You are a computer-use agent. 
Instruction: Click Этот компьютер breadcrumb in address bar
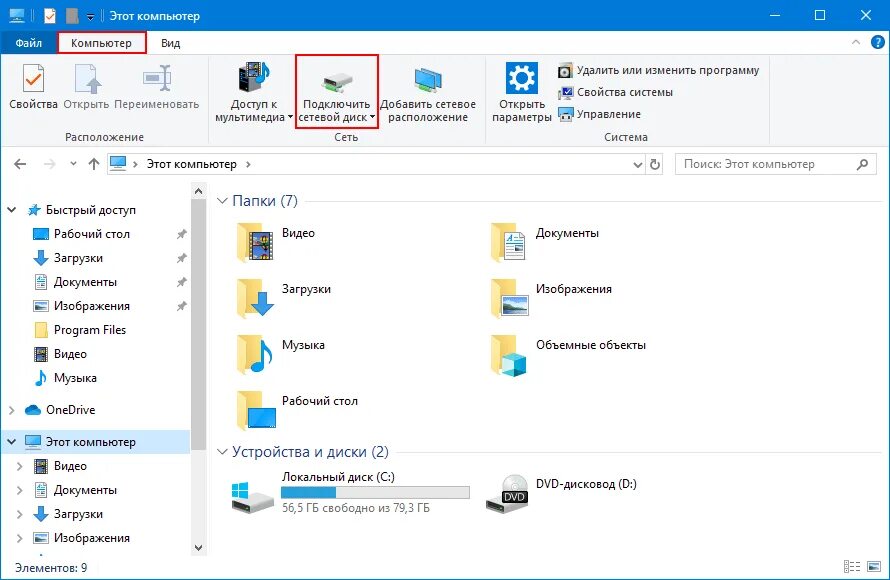[191, 165]
